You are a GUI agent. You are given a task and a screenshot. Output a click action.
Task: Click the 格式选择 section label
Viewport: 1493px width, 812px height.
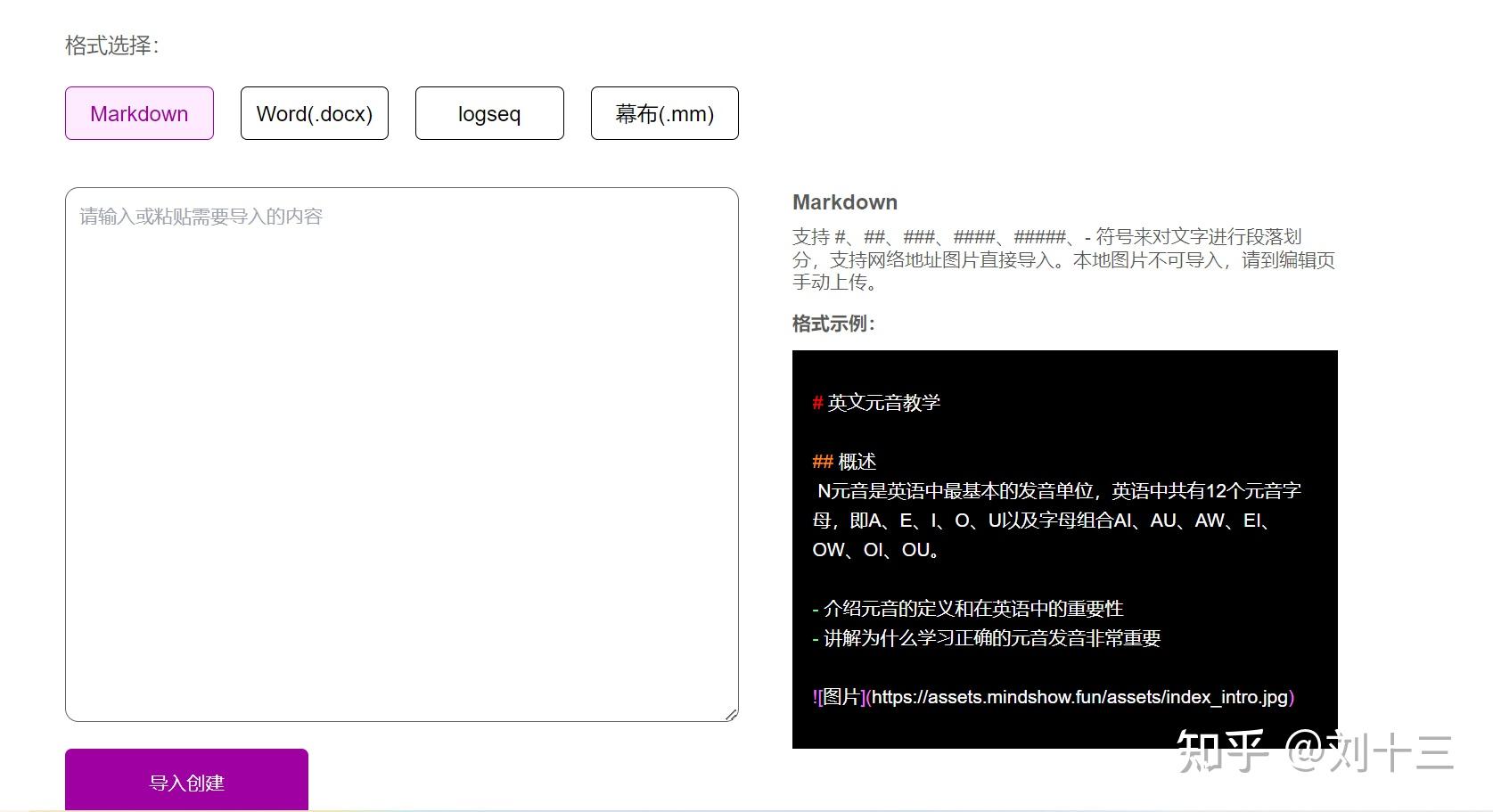[x=112, y=45]
